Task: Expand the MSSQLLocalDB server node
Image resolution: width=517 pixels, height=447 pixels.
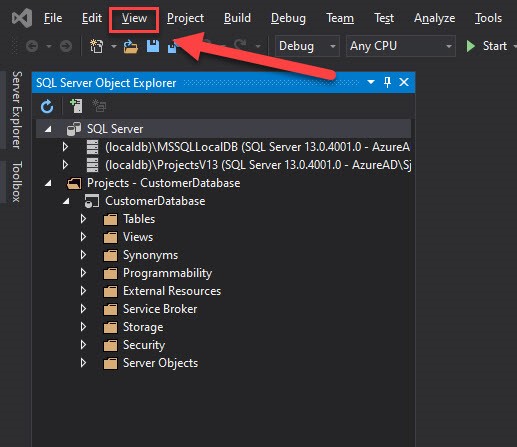Action: coord(65,147)
